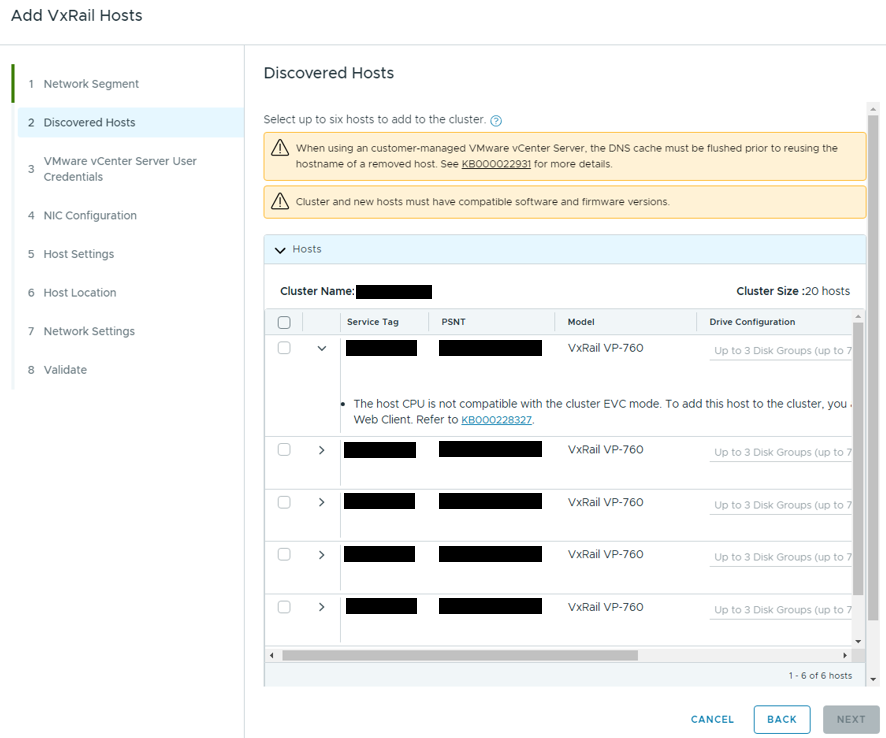Expand the fifth host row details
Screen dimensions: 886x738
pyautogui.click(x=322, y=607)
